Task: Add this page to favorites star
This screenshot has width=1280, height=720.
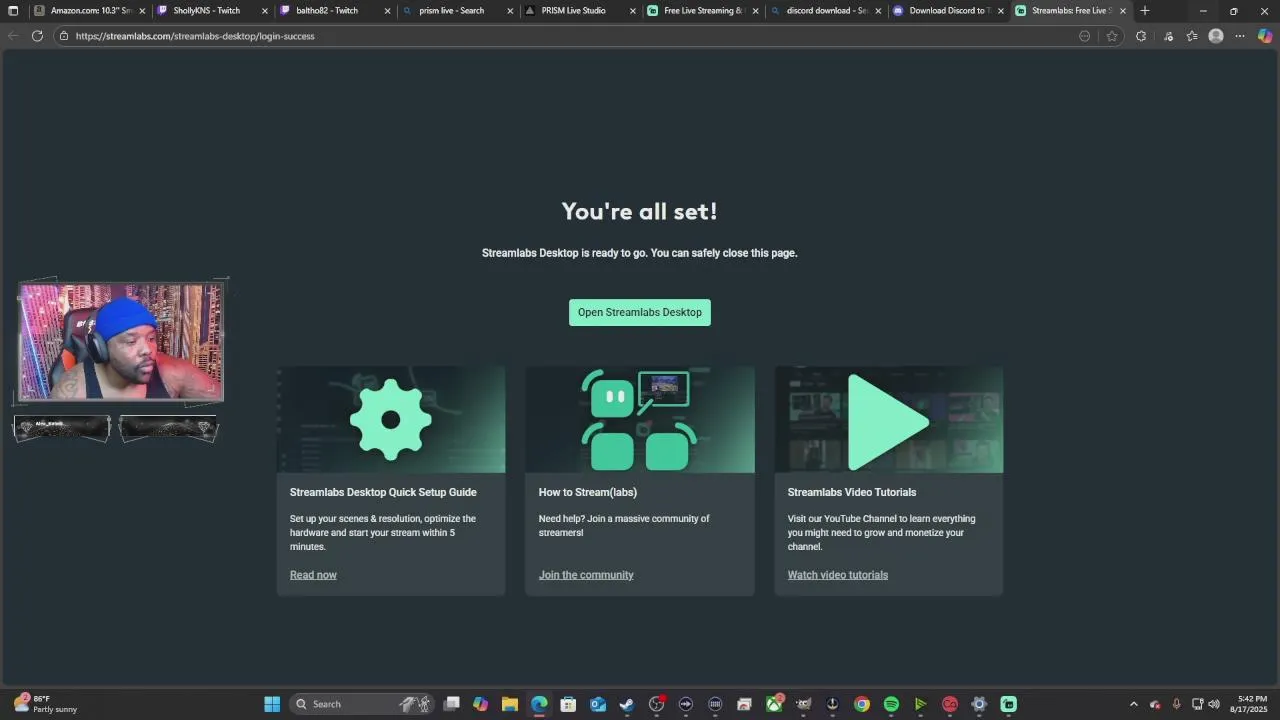Action: (1111, 36)
